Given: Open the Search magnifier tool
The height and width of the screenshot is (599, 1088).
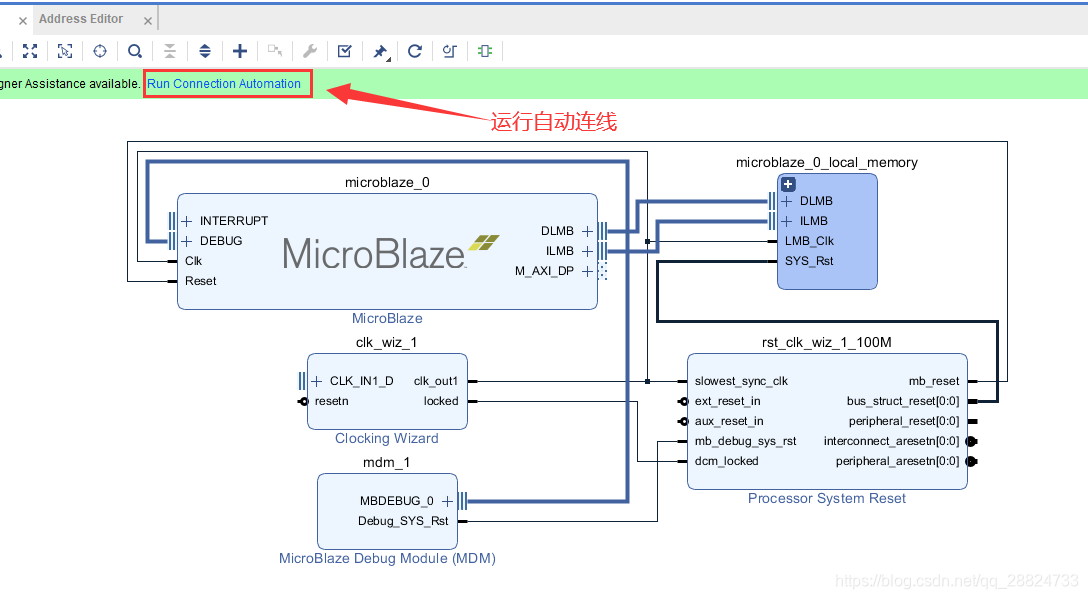Looking at the screenshot, I should point(135,51).
